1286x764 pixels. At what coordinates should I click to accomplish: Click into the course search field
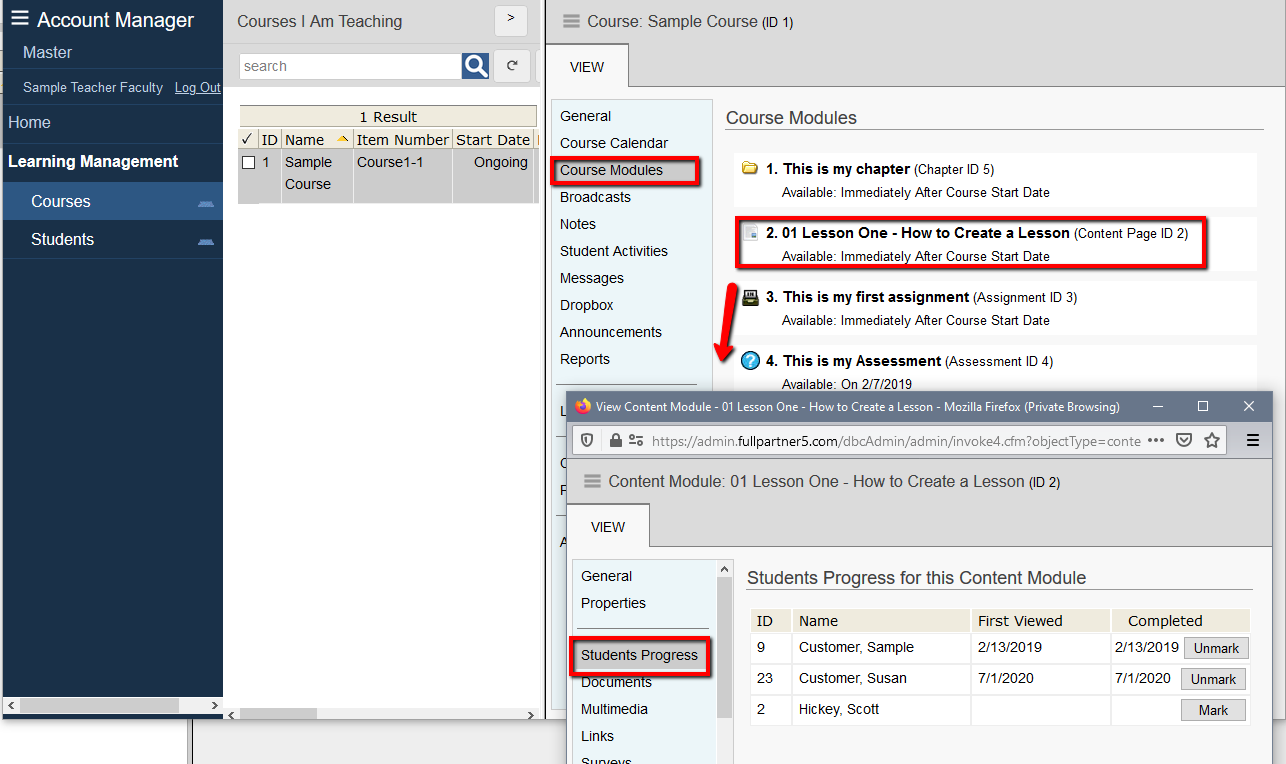click(350, 66)
